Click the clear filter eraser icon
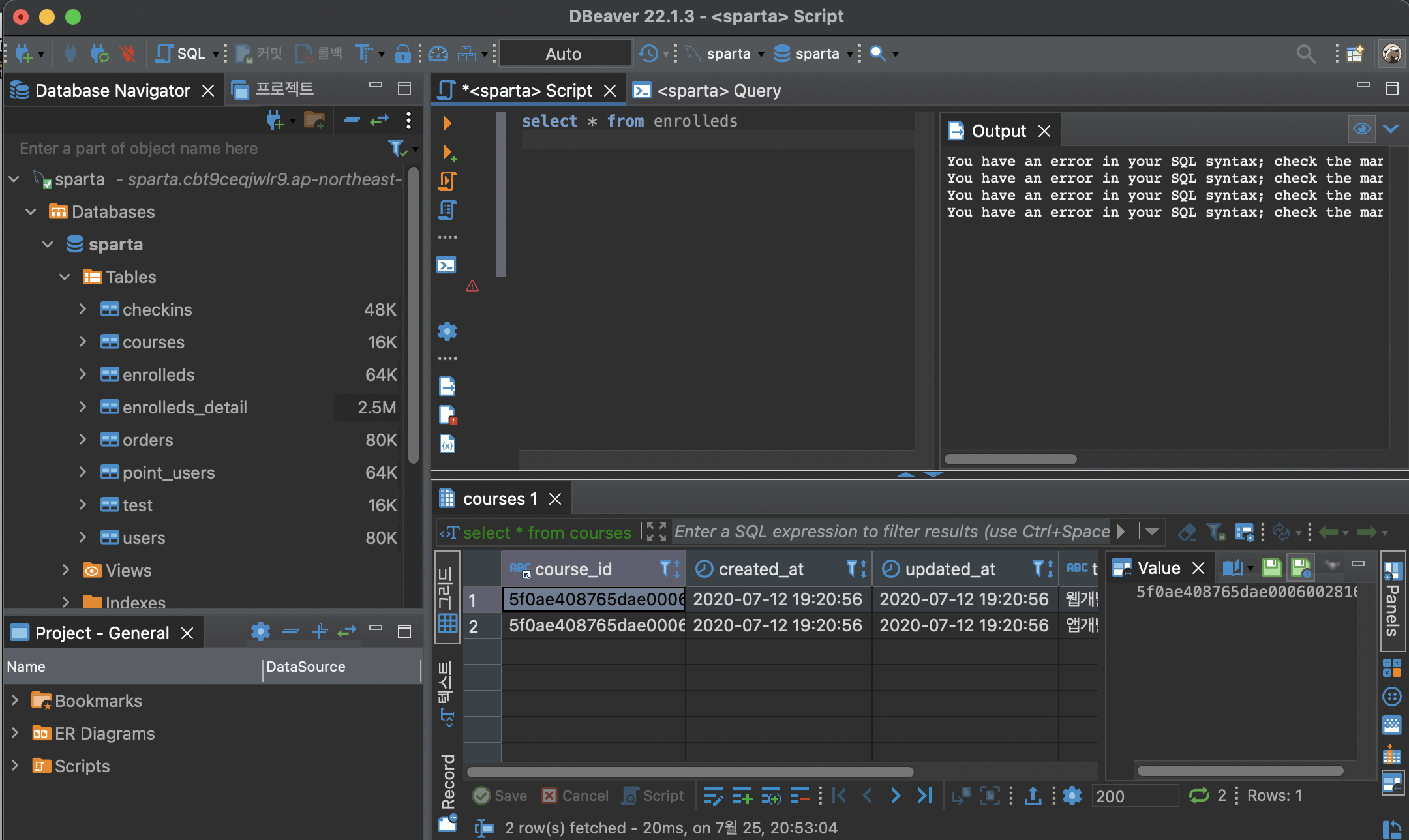 tap(1187, 532)
